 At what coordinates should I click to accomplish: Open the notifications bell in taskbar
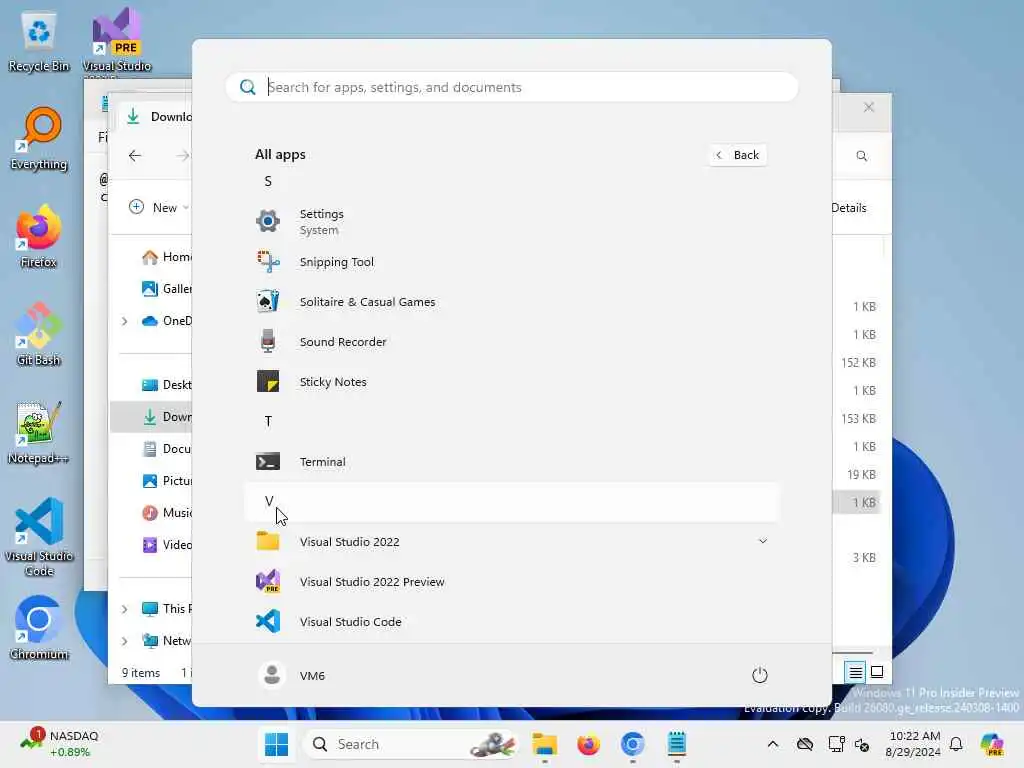click(956, 744)
